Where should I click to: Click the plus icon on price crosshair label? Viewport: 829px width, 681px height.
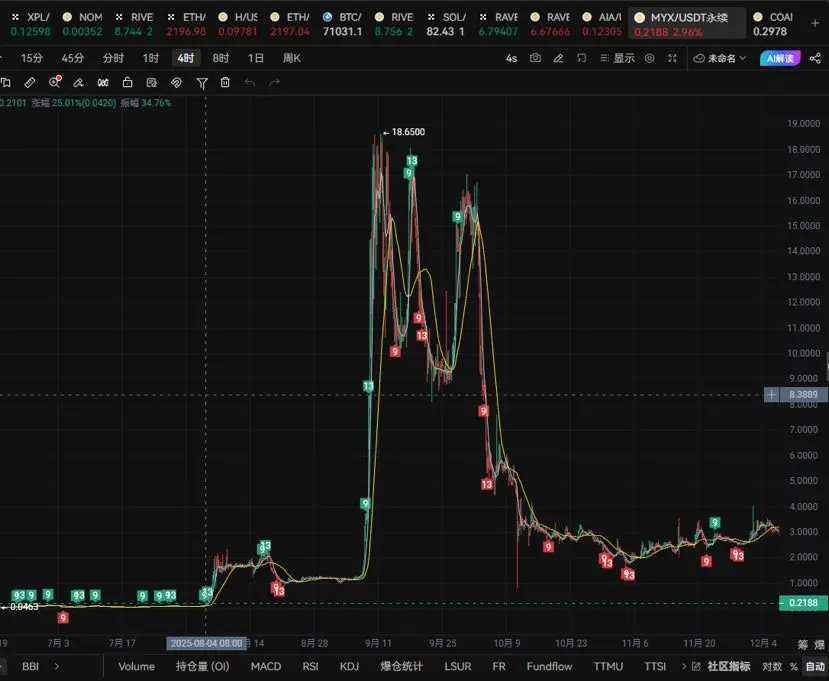click(771, 394)
